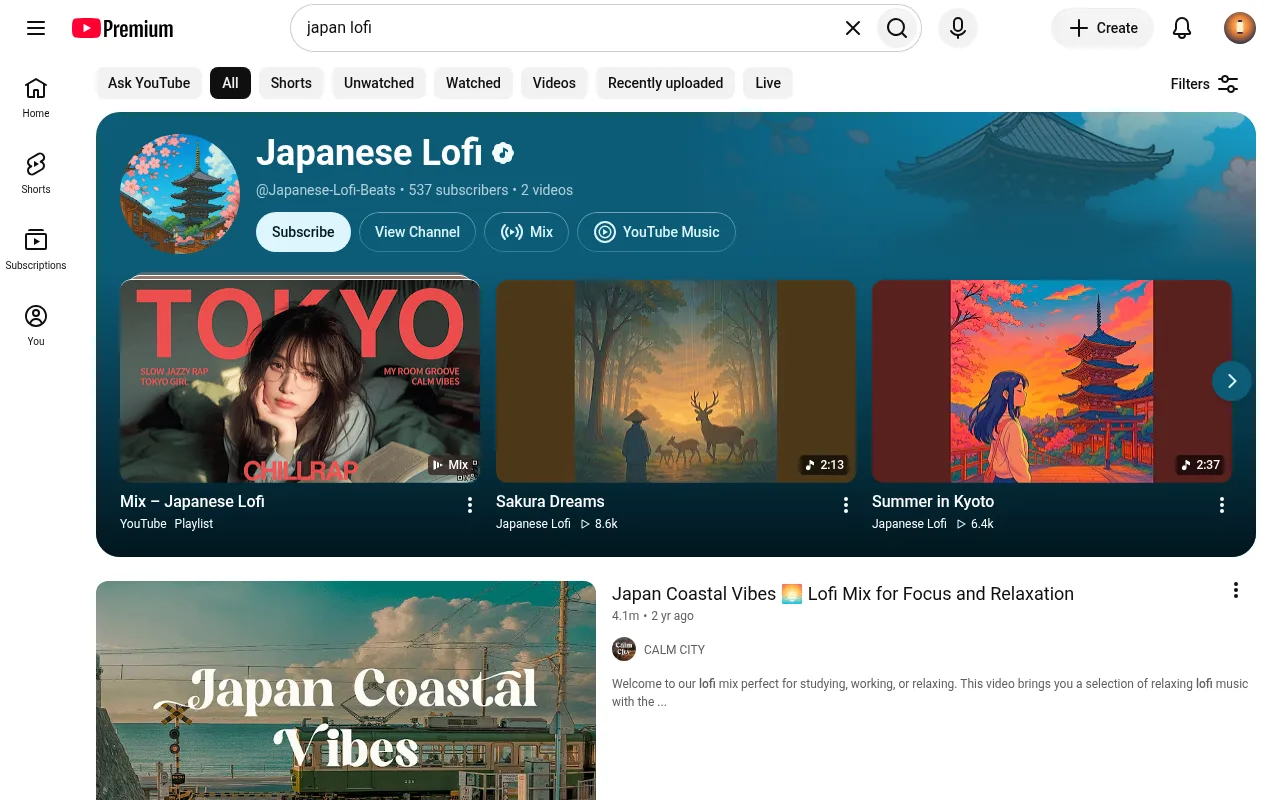Play the Japan Coastal Vibes thumbnail
Viewport: 1280px width, 800px height.
[x=346, y=690]
